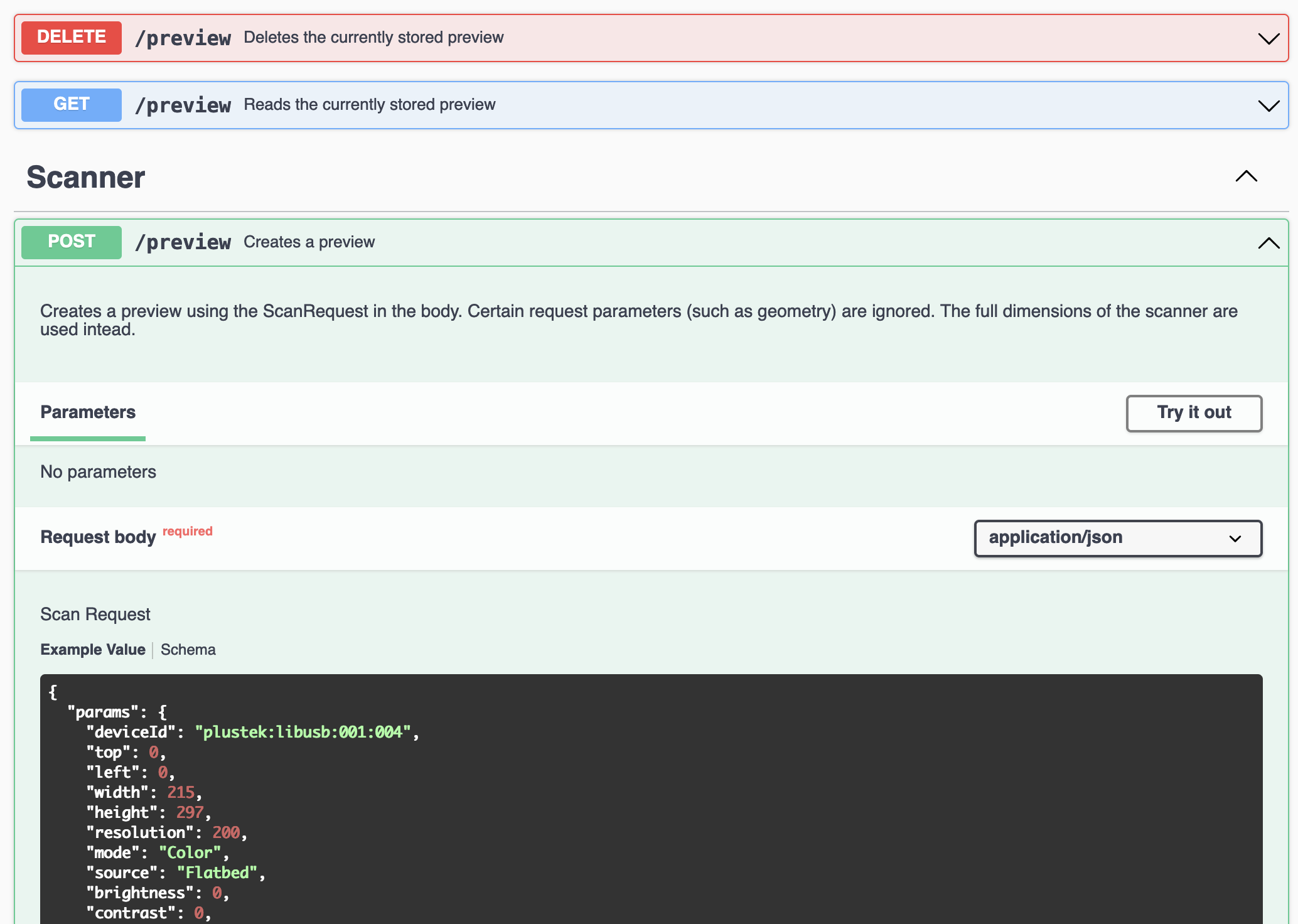Open the application/json content type dropdown
This screenshot has height=924, width=1298.
[x=1118, y=538]
